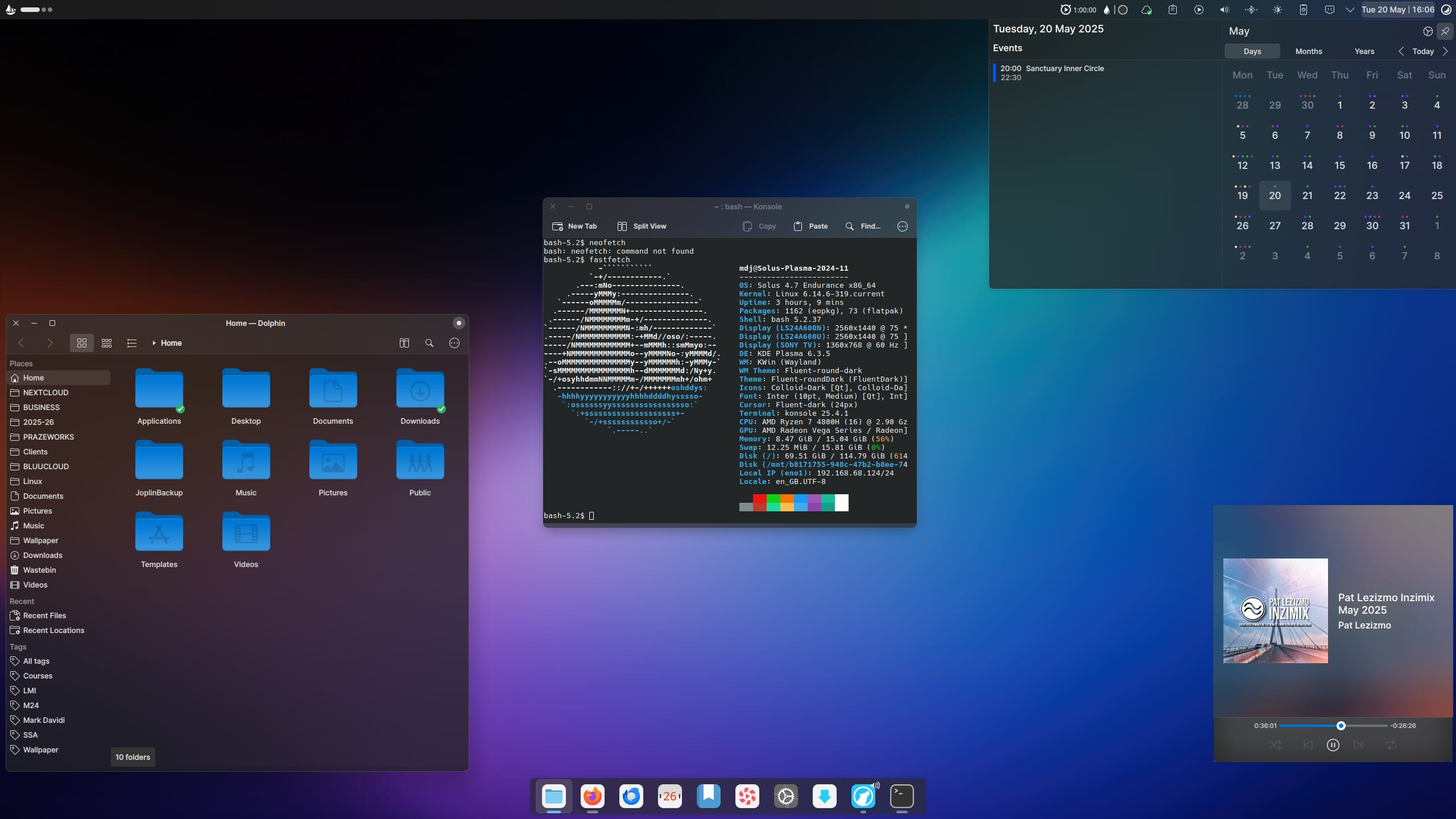Click the media player seek slider

pyautogui.click(x=1333, y=726)
